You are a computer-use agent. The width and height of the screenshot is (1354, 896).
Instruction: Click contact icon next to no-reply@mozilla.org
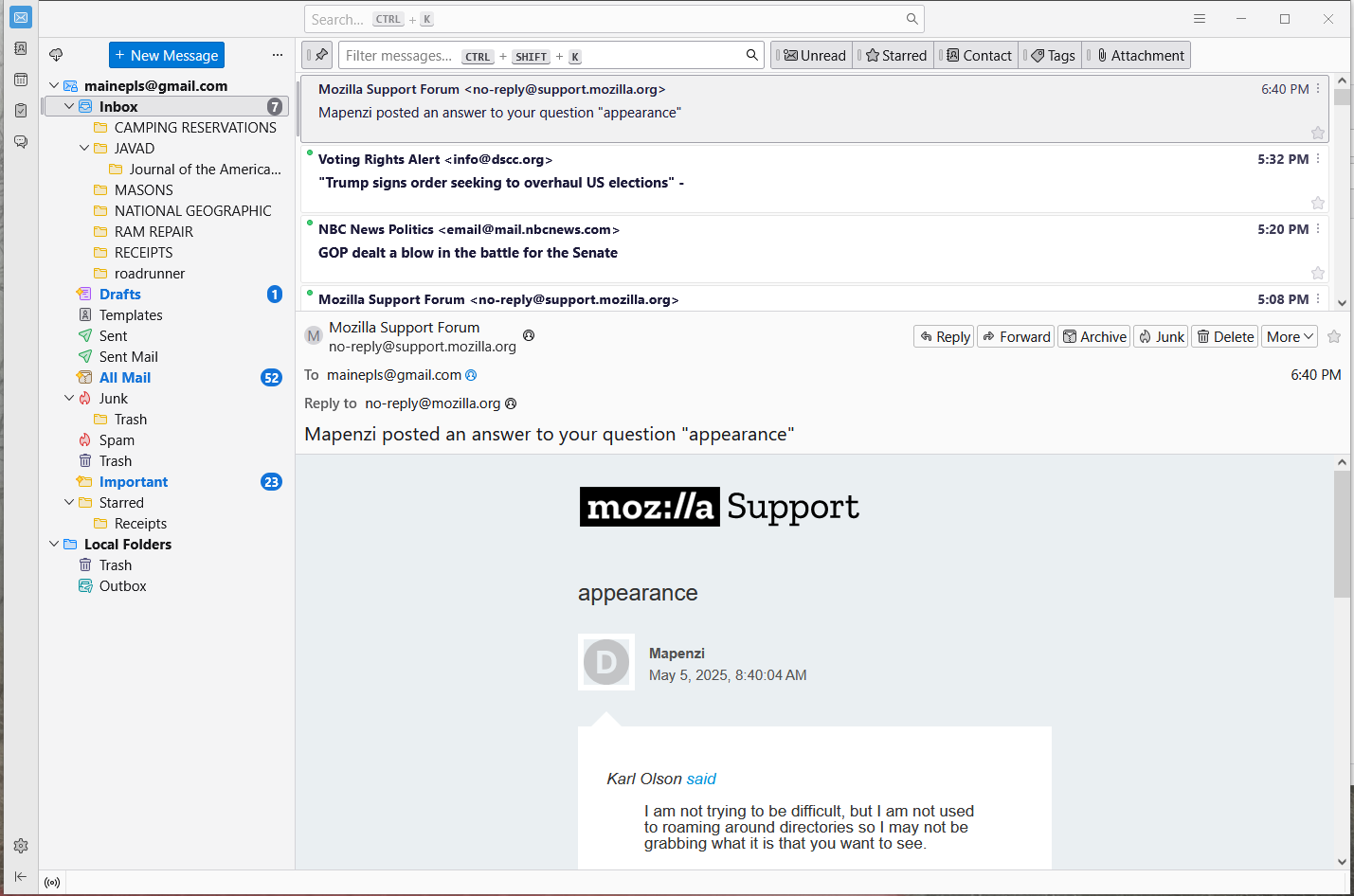[x=511, y=403]
